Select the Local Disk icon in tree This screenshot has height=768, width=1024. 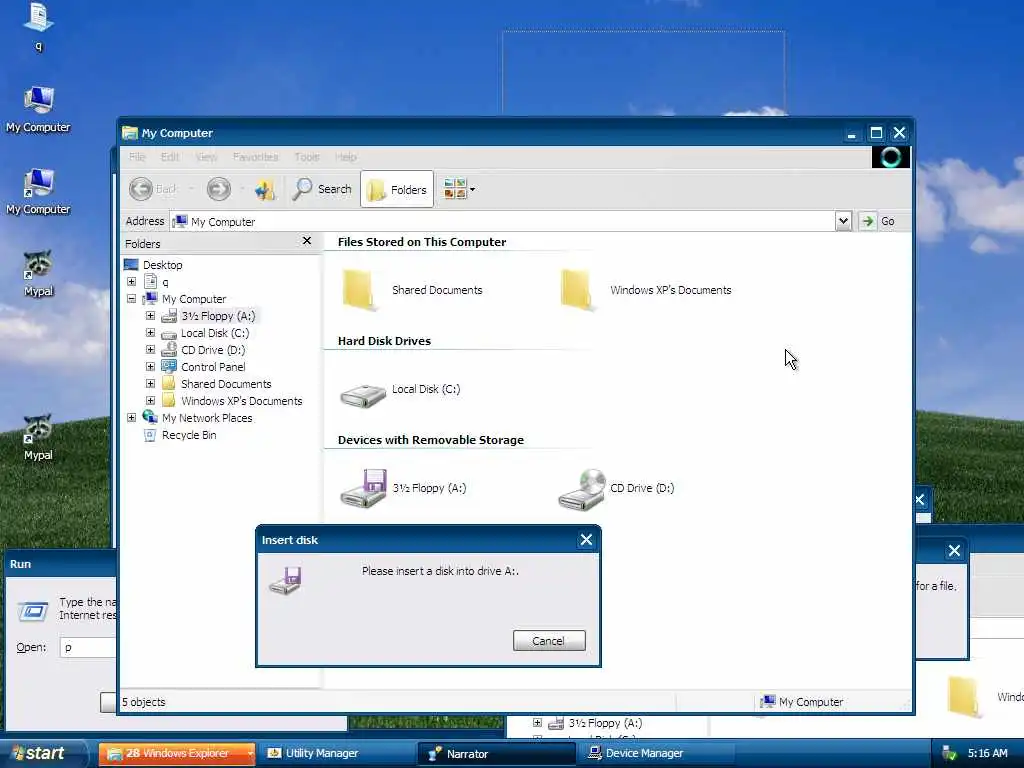click(x=169, y=334)
